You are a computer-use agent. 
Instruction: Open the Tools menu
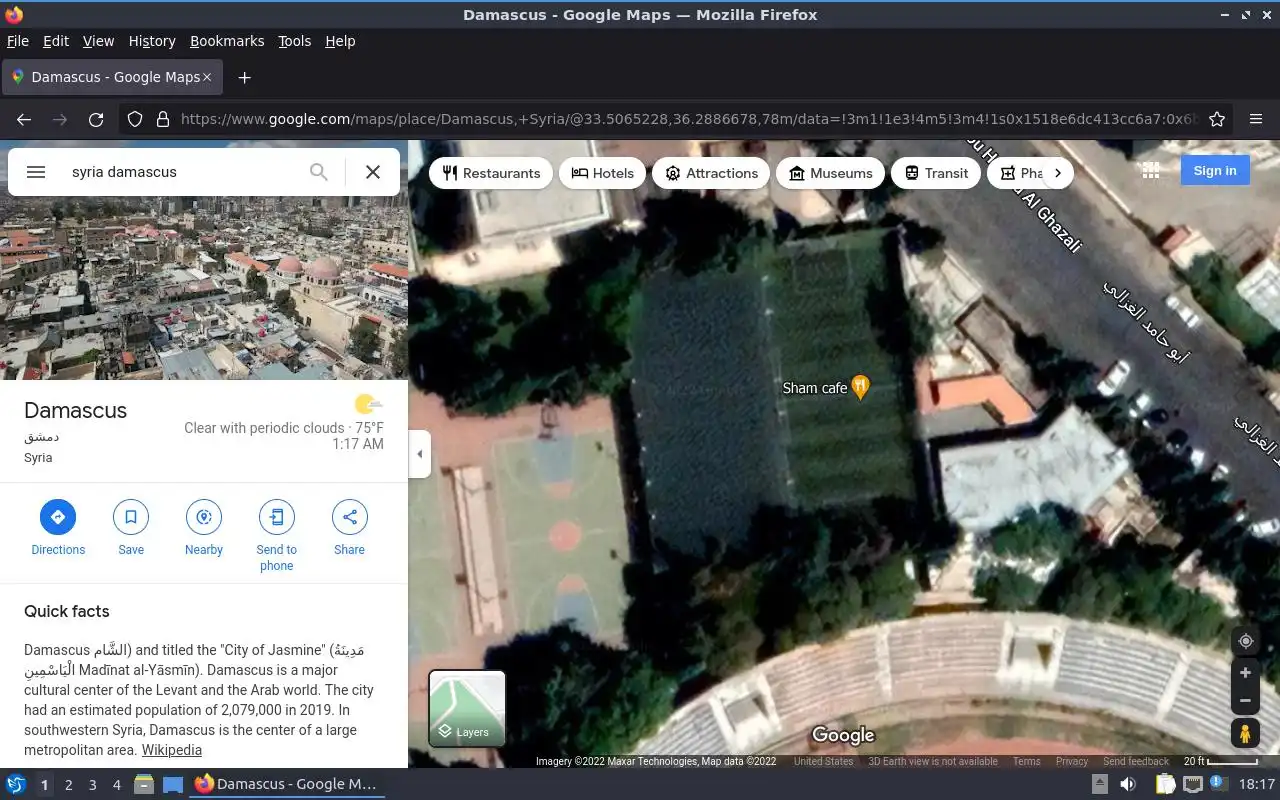tap(294, 41)
